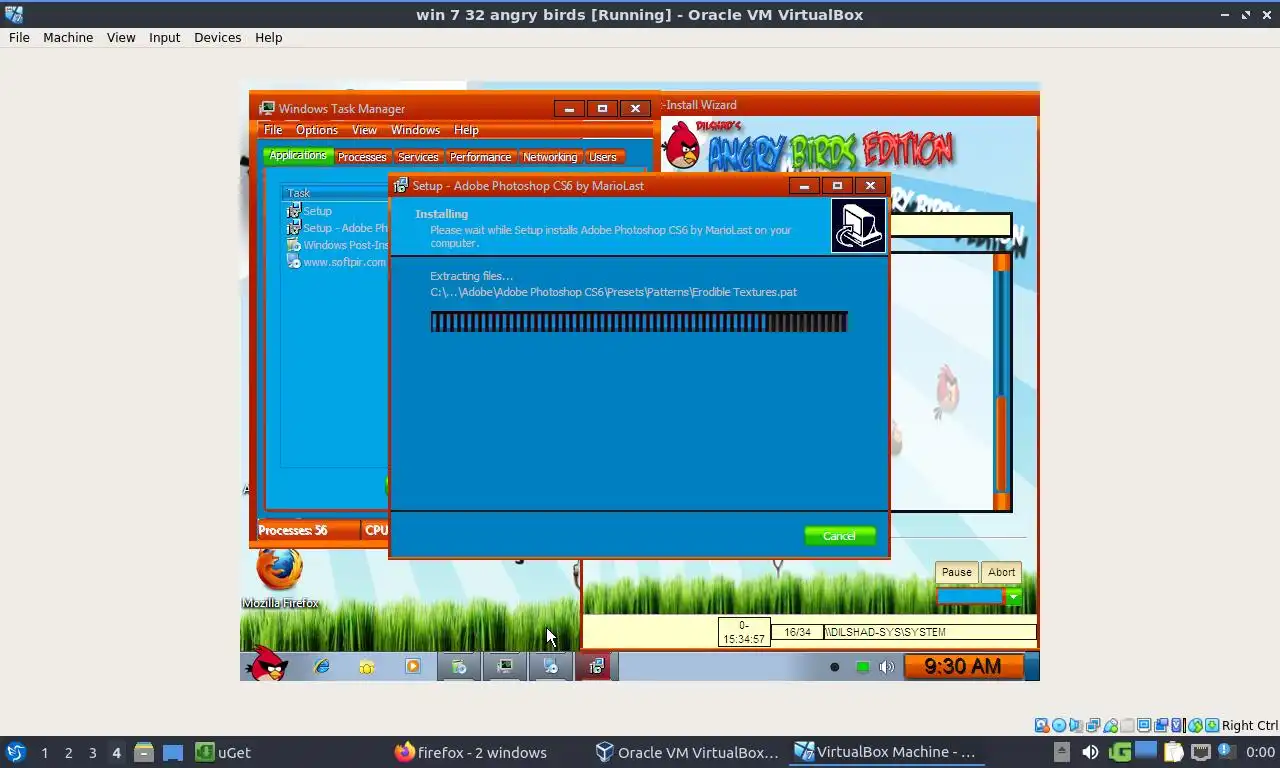
Task: Click VirtualBox audio status icon
Action: click(x=1076, y=725)
